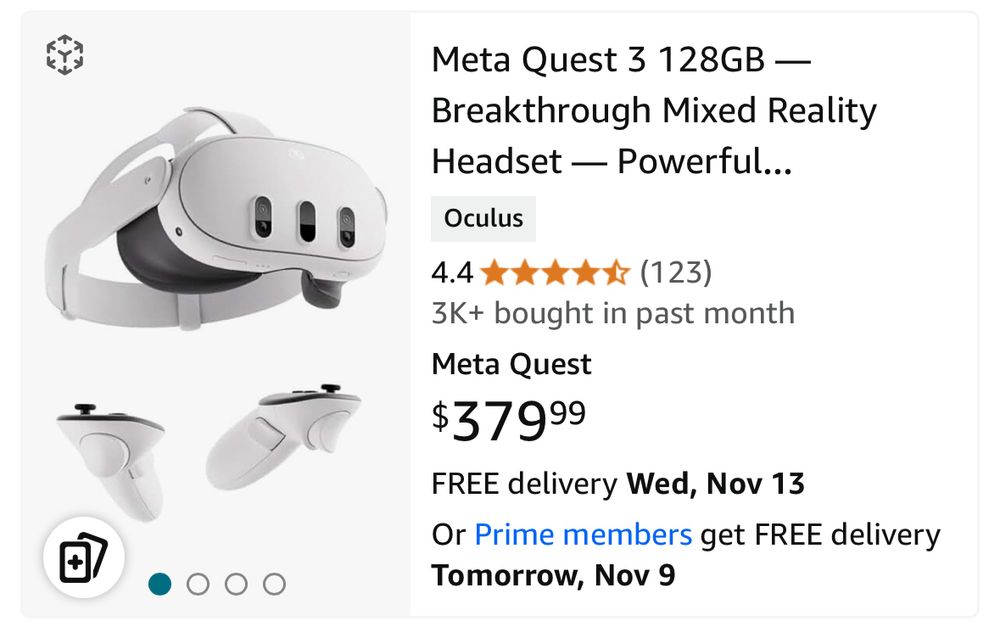This screenshot has height=628, width=1000.
Task: Click the right Touch controller image
Action: (283, 437)
